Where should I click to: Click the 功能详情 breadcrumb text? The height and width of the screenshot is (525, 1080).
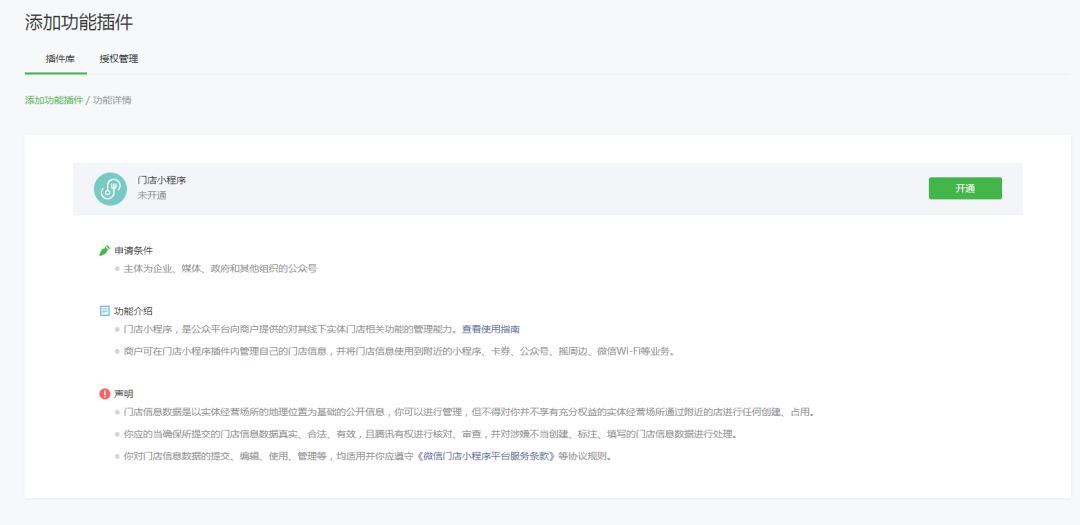pyautogui.click(x=112, y=100)
